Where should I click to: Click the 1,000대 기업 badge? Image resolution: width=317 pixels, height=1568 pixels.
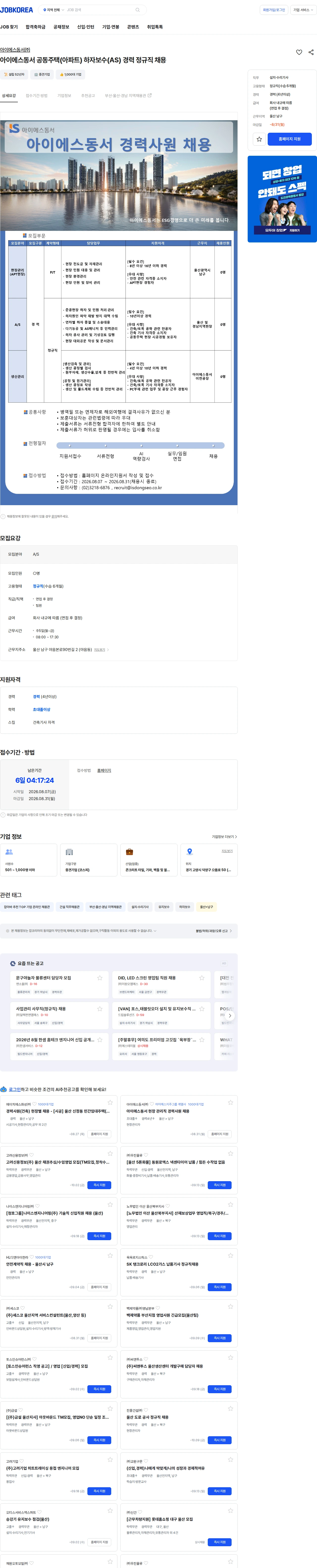pyautogui.click(x=71, y=74)
